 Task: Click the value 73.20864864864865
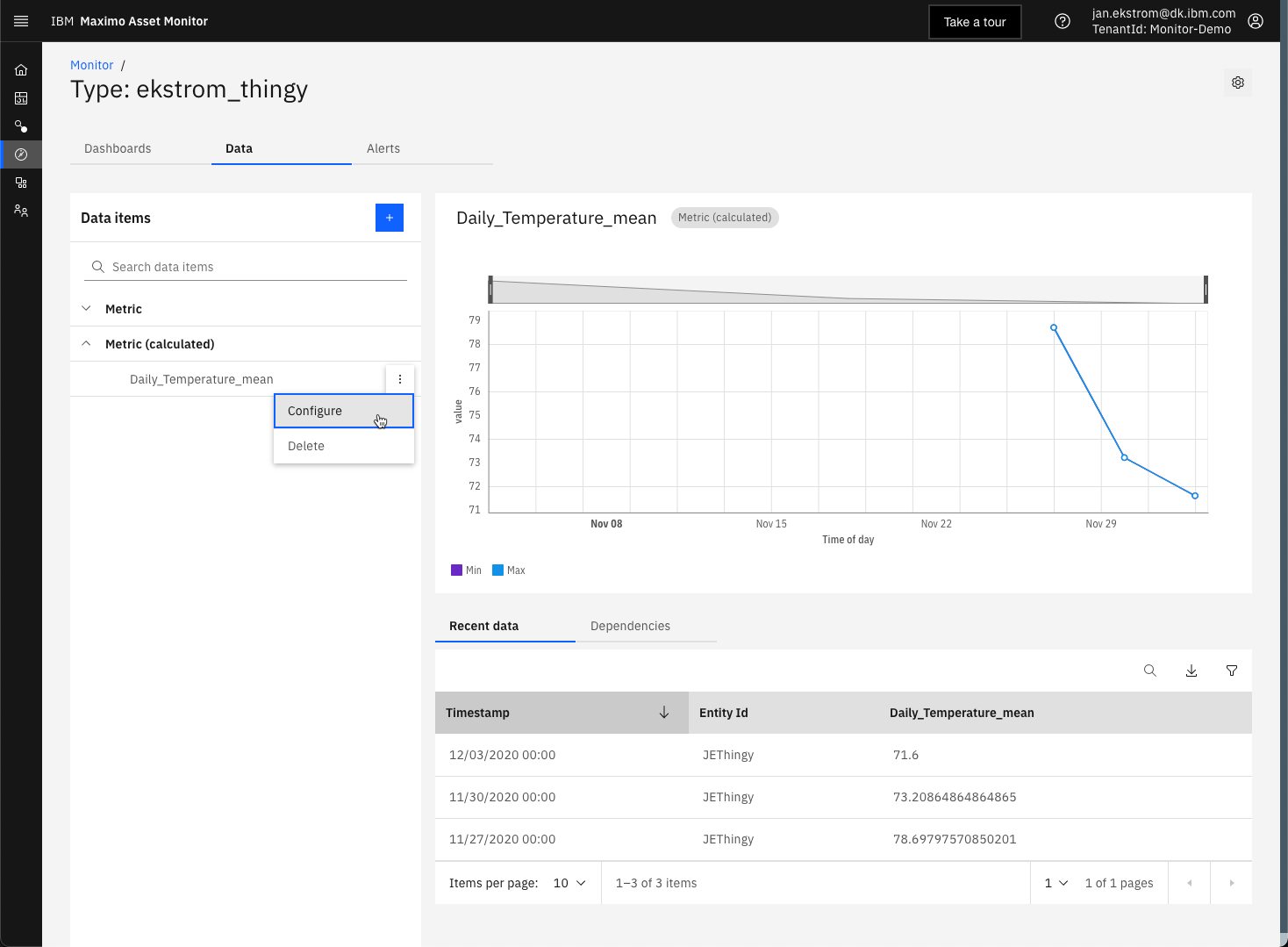(x=955, y=797)
